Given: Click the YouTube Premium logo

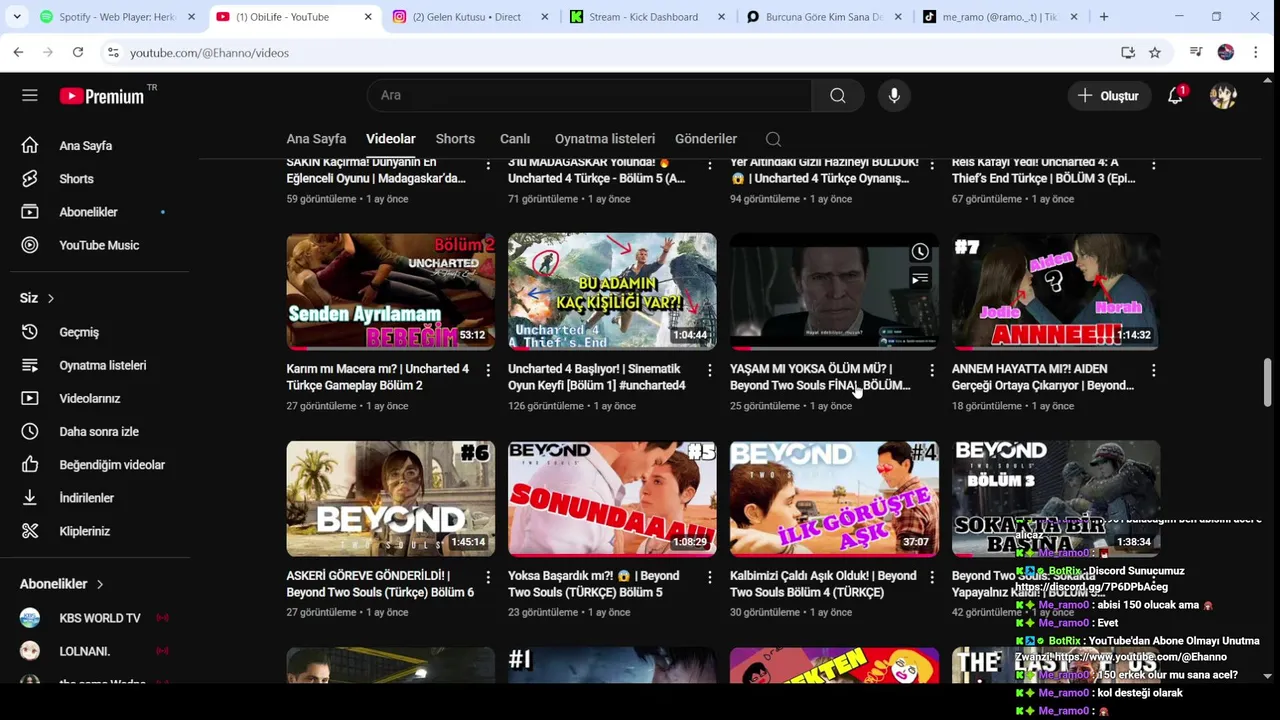Looking at the screenshot, I should coord(102,96).
